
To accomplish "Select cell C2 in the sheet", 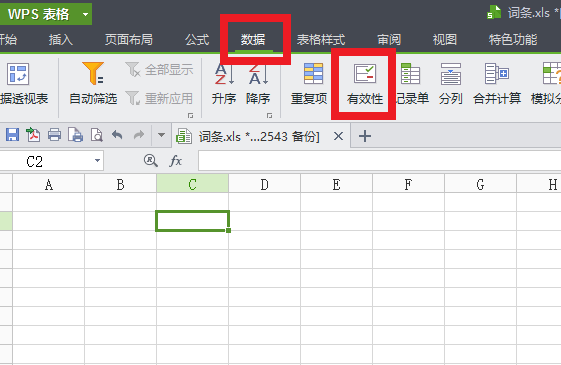I will point(192,221).
